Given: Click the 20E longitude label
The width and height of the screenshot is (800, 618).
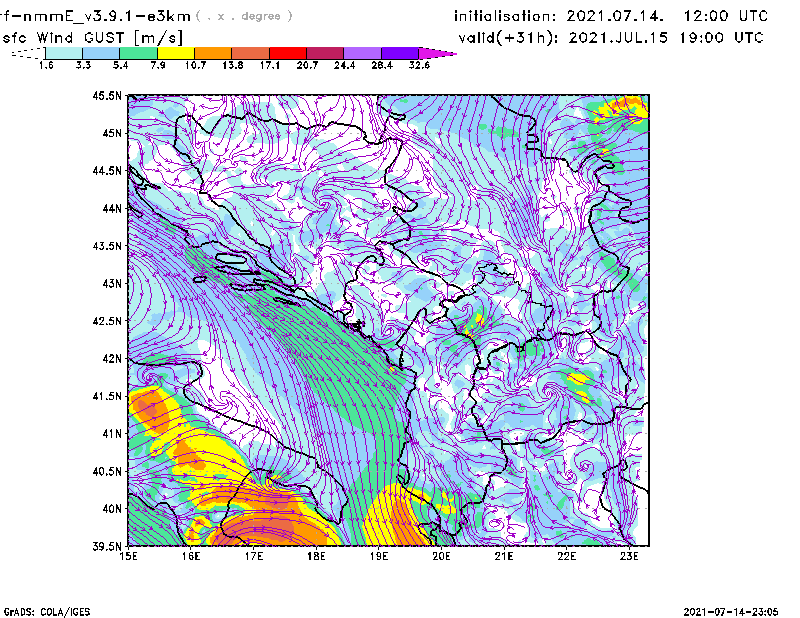Looking at the screenshot, I should 441,556.
